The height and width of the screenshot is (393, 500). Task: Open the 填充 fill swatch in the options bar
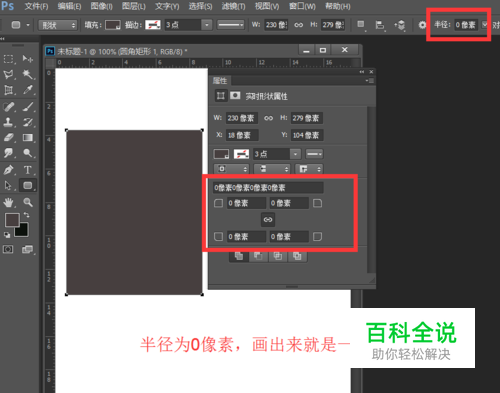pyautogui.click(x=113, y=25)
